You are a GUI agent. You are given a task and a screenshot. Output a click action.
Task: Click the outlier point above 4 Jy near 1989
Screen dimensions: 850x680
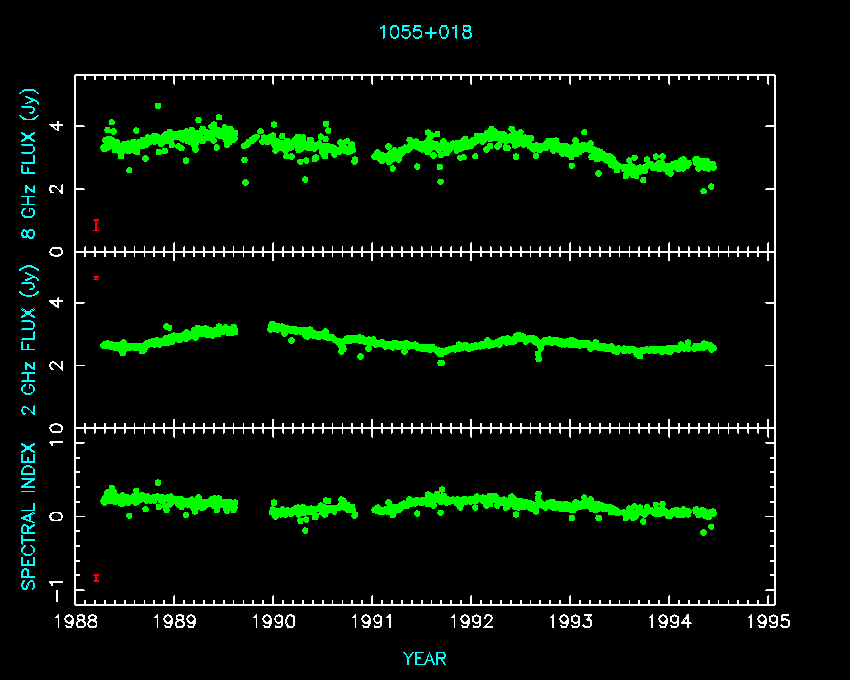[158, 105]
